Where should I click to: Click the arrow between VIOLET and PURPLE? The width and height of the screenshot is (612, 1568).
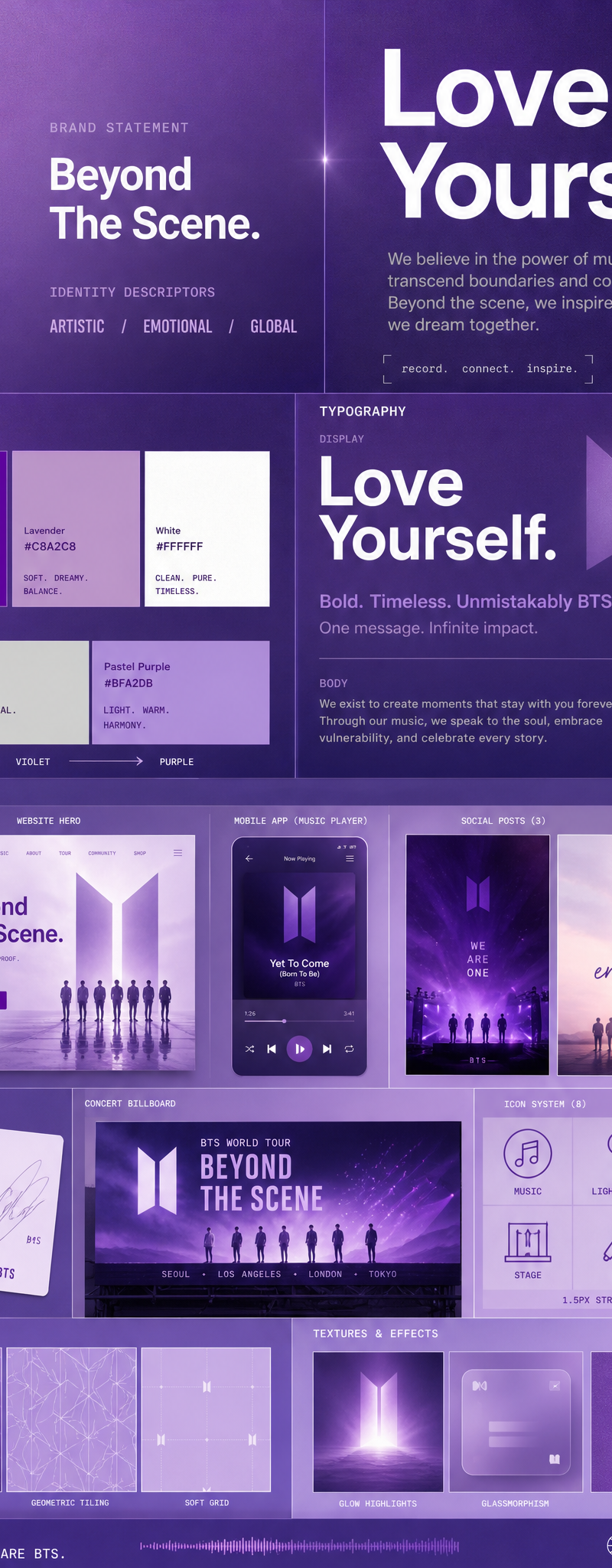106,761
